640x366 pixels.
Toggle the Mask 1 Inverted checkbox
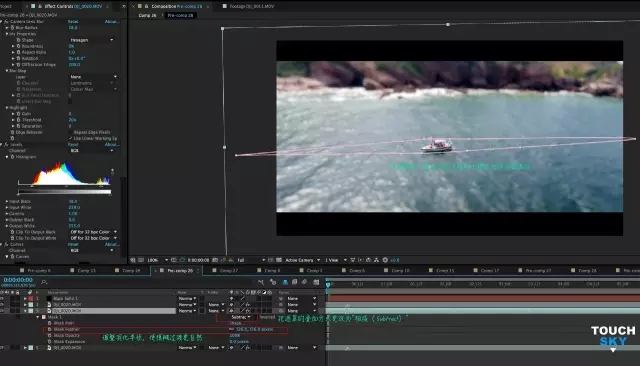267,317
